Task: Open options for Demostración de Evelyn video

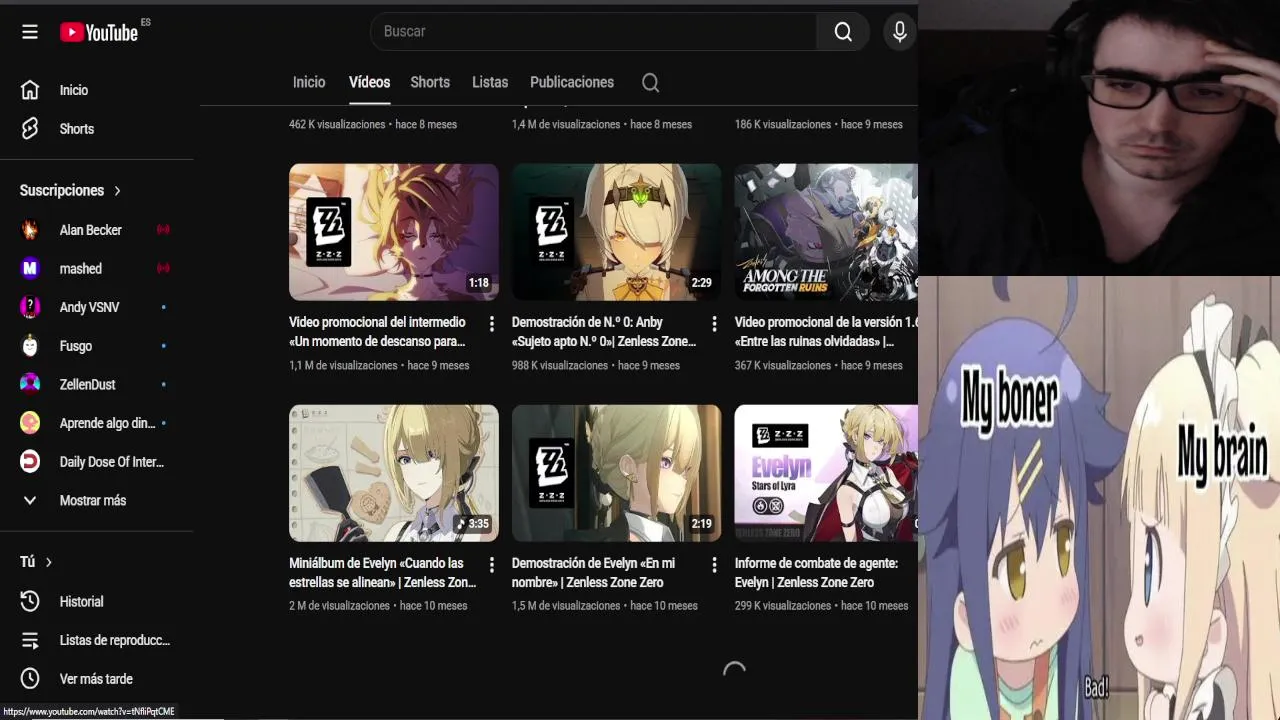Action: coord(714,565)
